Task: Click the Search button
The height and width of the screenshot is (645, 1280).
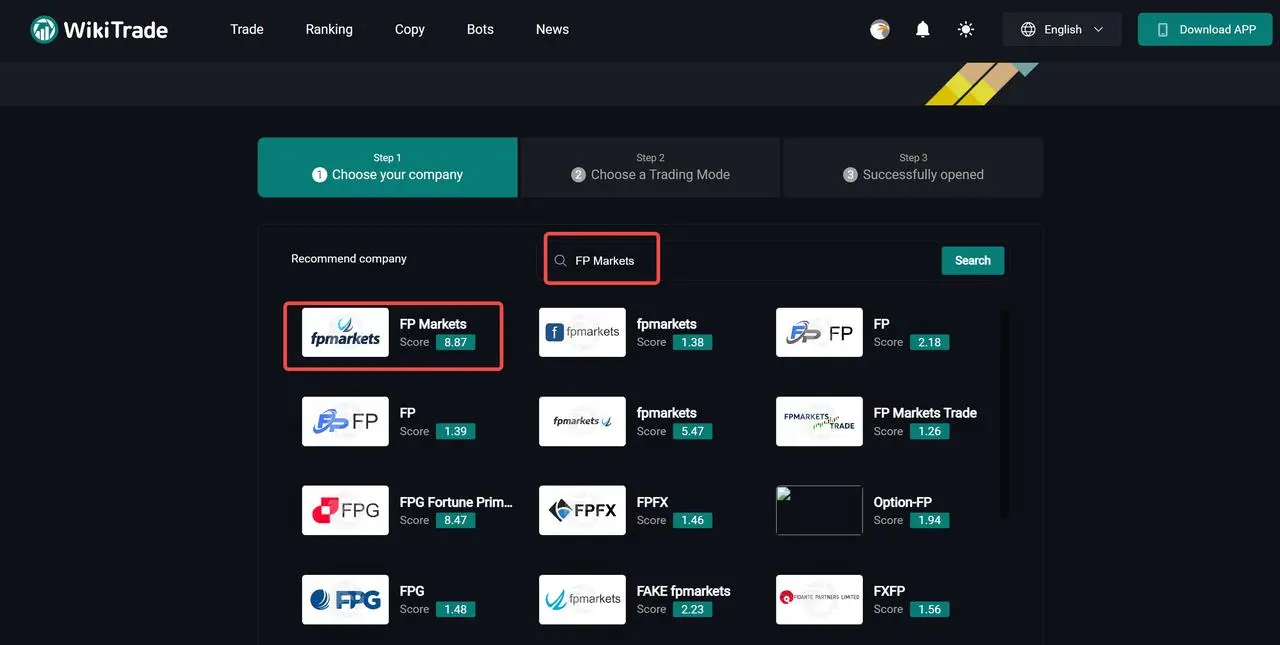Action: click(973, 260)
